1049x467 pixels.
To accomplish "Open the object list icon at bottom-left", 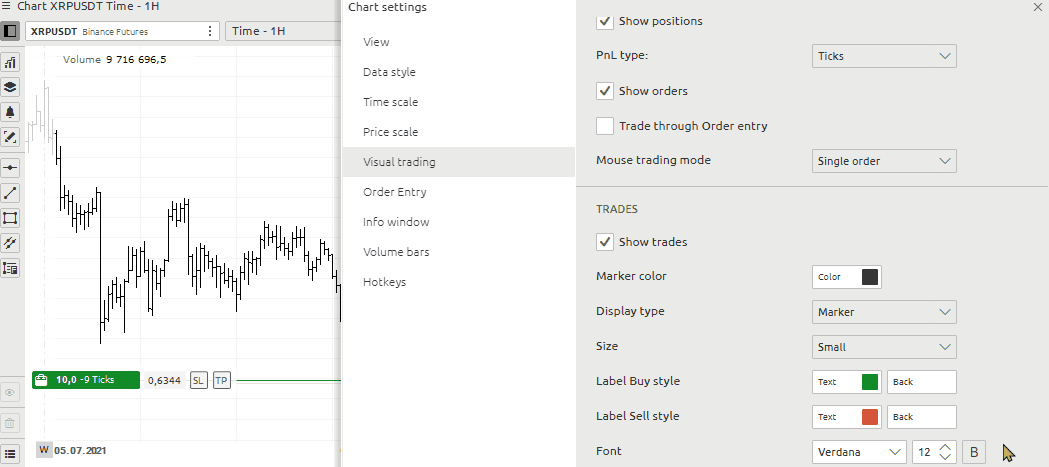I will [11, 453].
